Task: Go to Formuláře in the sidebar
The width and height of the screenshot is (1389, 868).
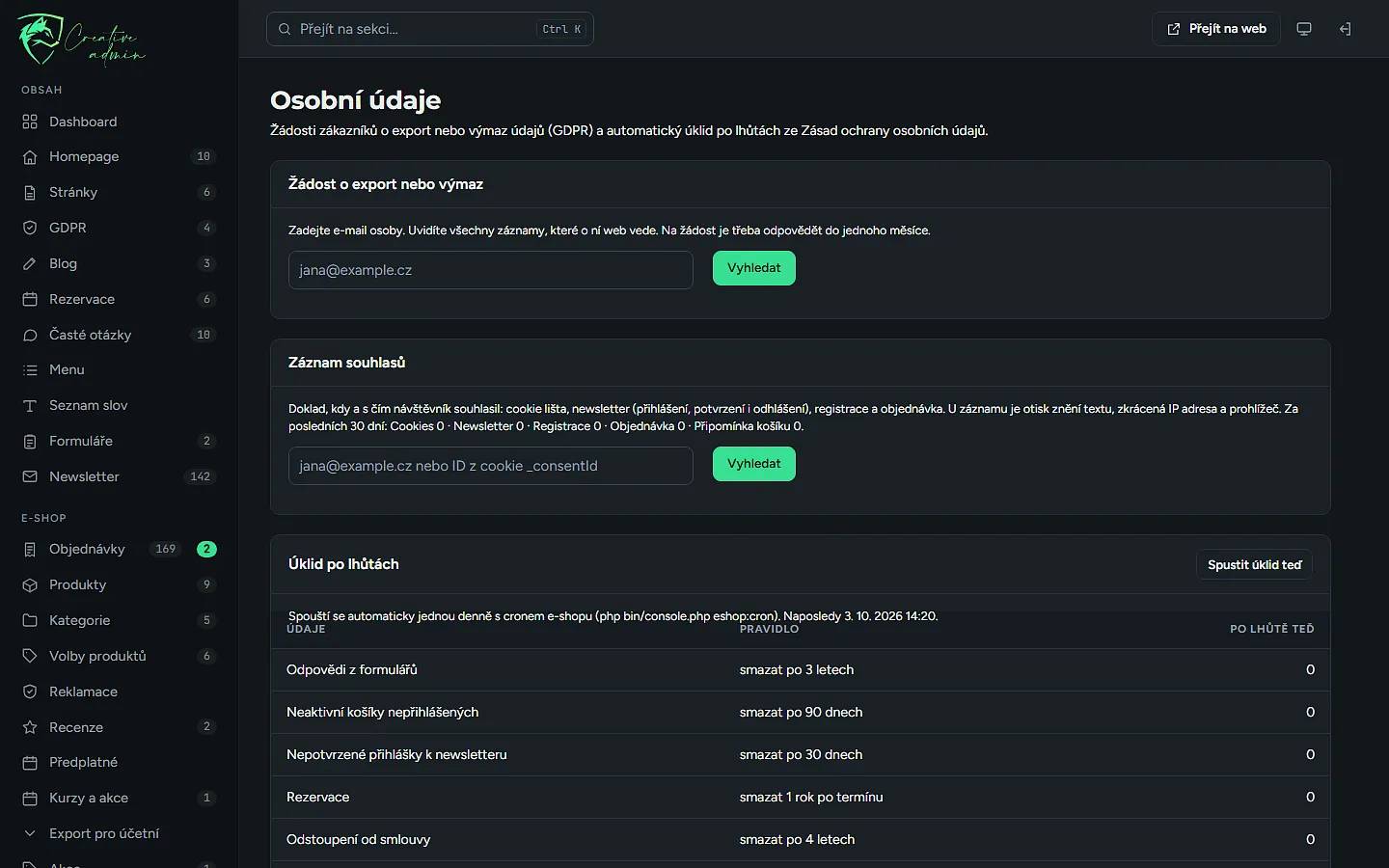Action: 119,441
